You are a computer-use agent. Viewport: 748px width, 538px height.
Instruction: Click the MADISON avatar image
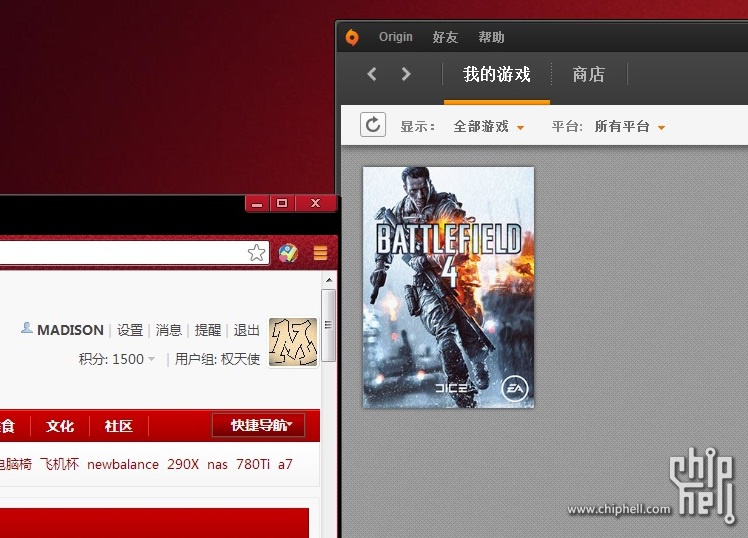tap(293, 342)
